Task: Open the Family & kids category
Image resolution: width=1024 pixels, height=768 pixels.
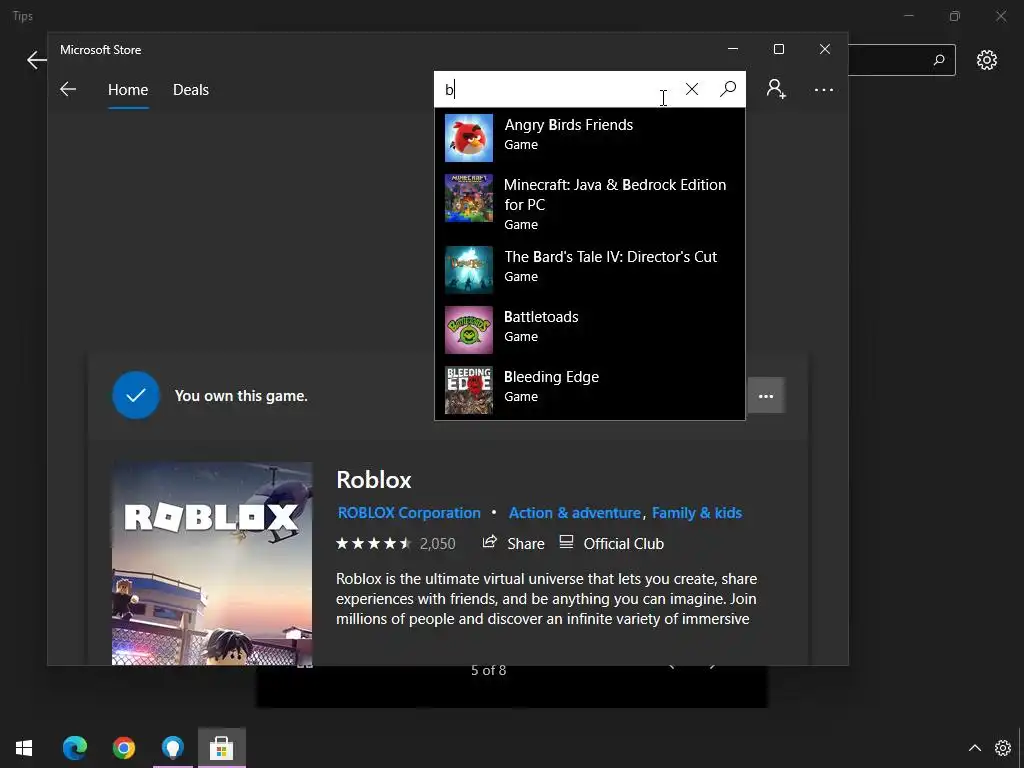Action: tap(697, 513)
